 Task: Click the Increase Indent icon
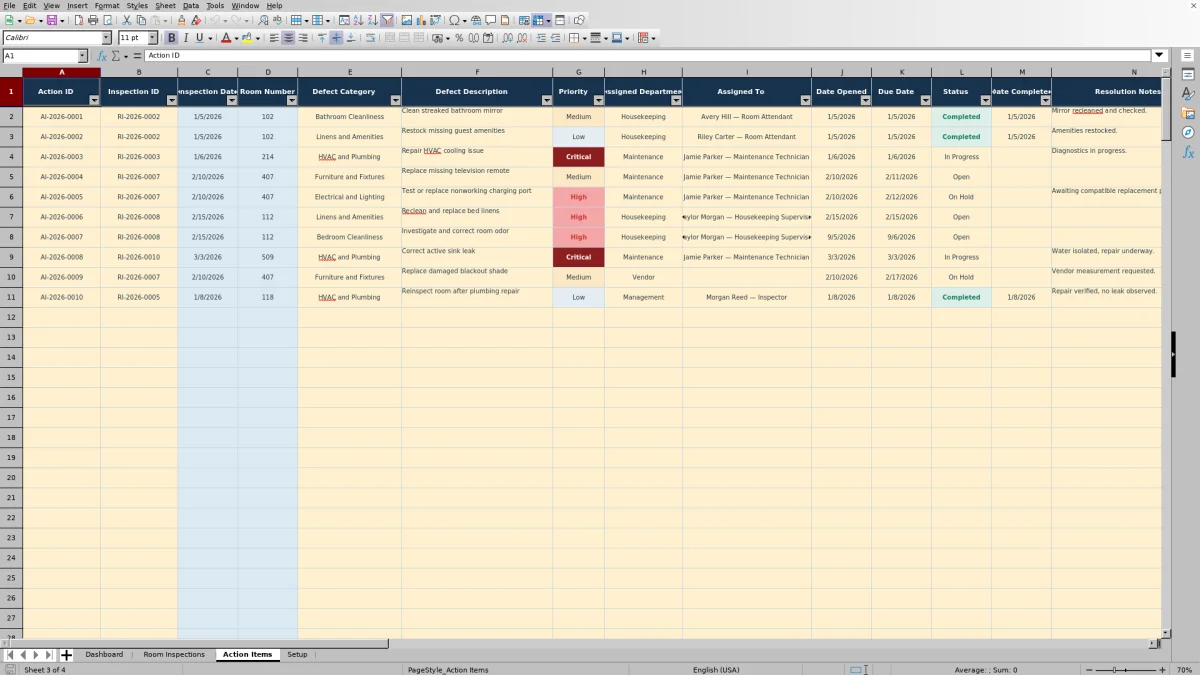pyautogui.click(x=541, y=38)
